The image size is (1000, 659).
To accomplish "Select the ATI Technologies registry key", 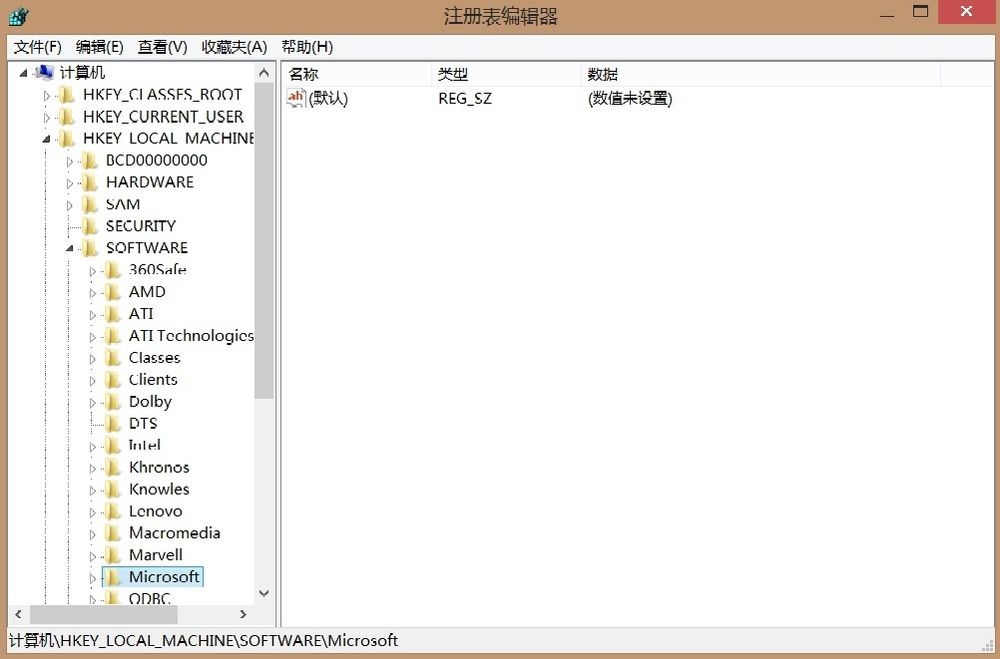I will pyautogui.click(x=190, y=335).
